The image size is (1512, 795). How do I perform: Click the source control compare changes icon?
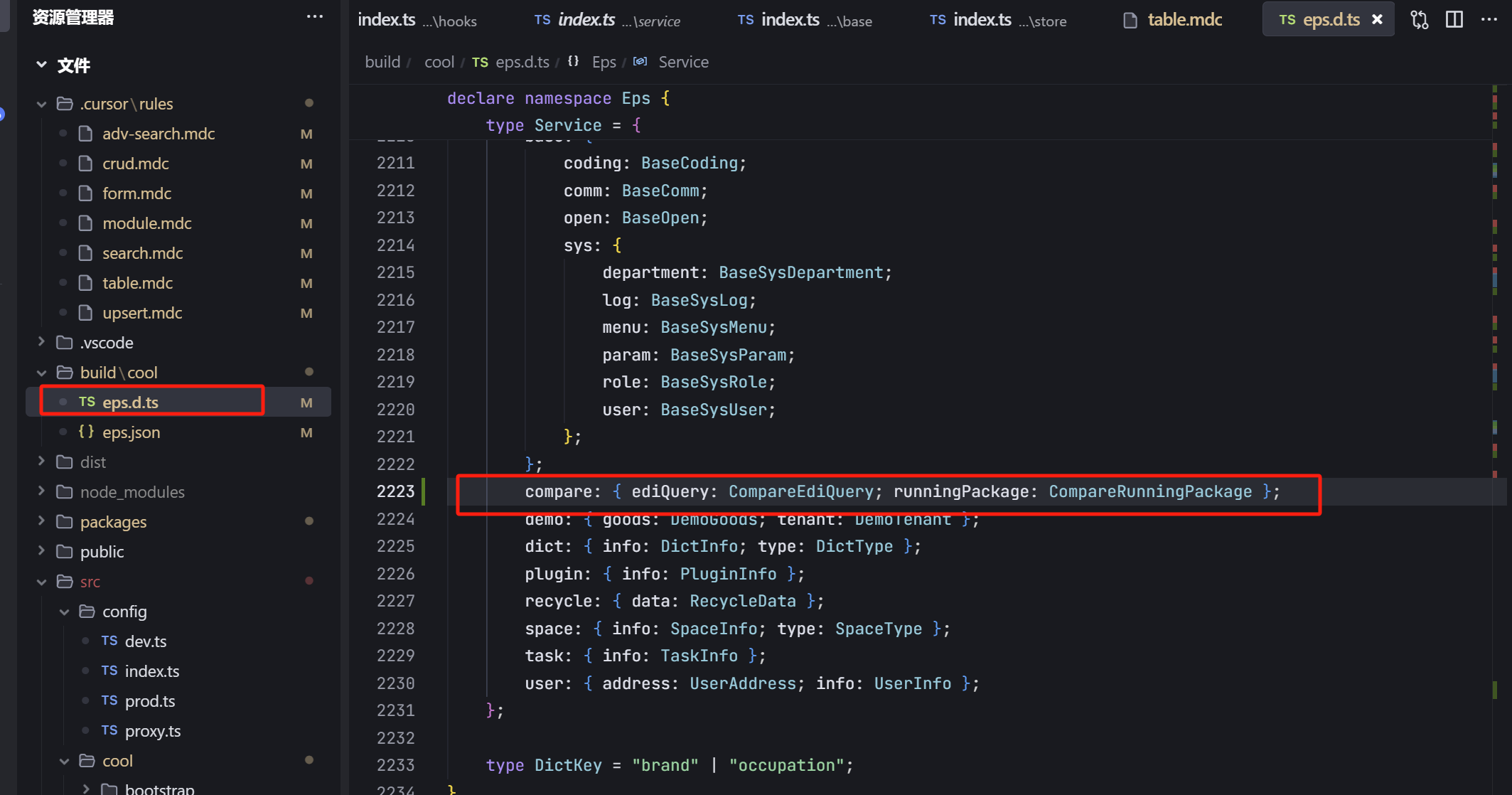pyautogui.click(x=1420, y=20)
